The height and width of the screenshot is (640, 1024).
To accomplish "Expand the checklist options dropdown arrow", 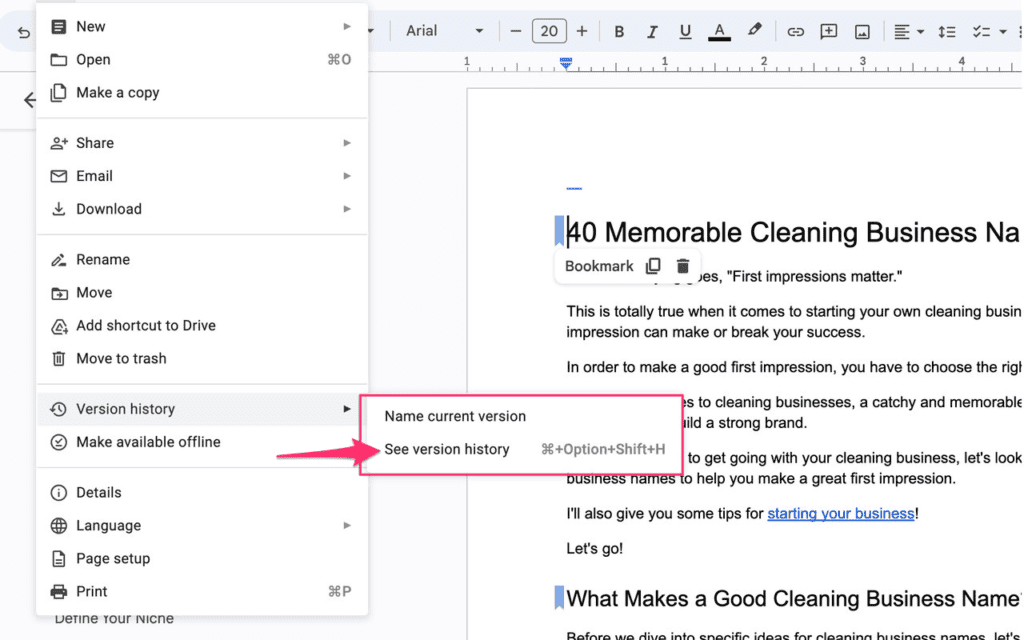I will [x=1003, y=31].
